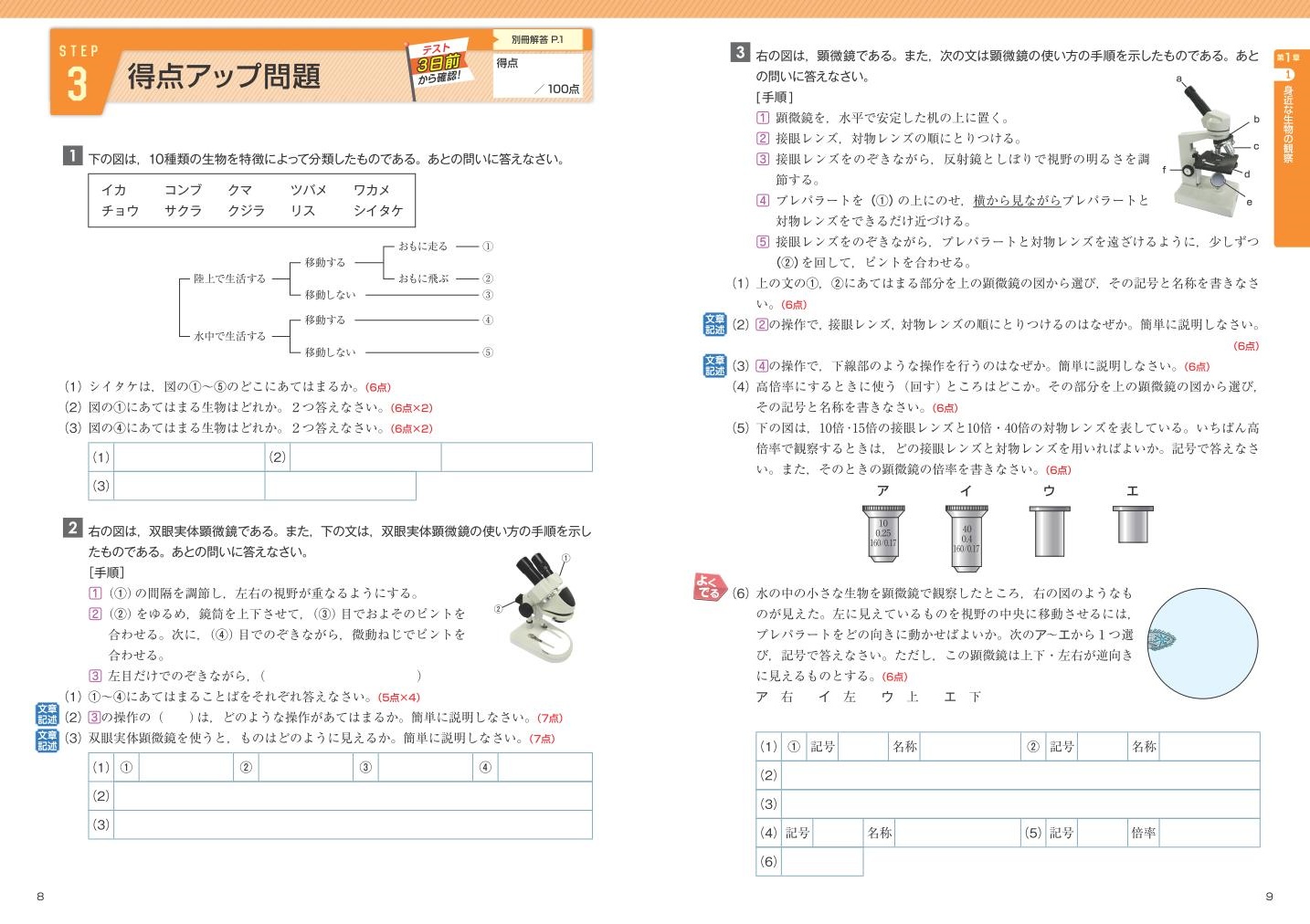1310x924 pixels.
Task: Click the 文章記述 badge beside question 3 (2)
Action: coord(715,324)
